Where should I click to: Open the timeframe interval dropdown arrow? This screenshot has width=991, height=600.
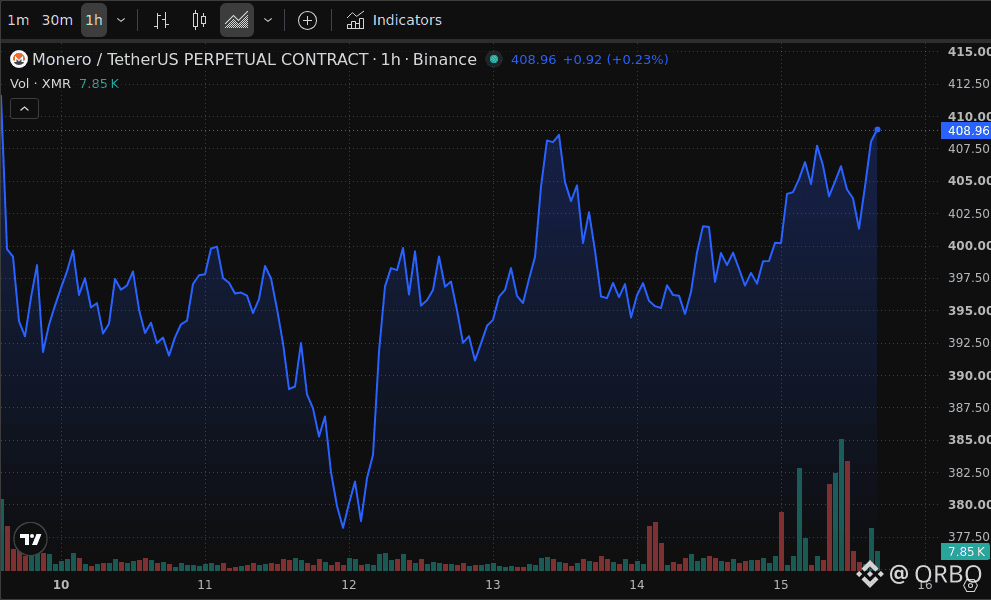coord(121,20)
